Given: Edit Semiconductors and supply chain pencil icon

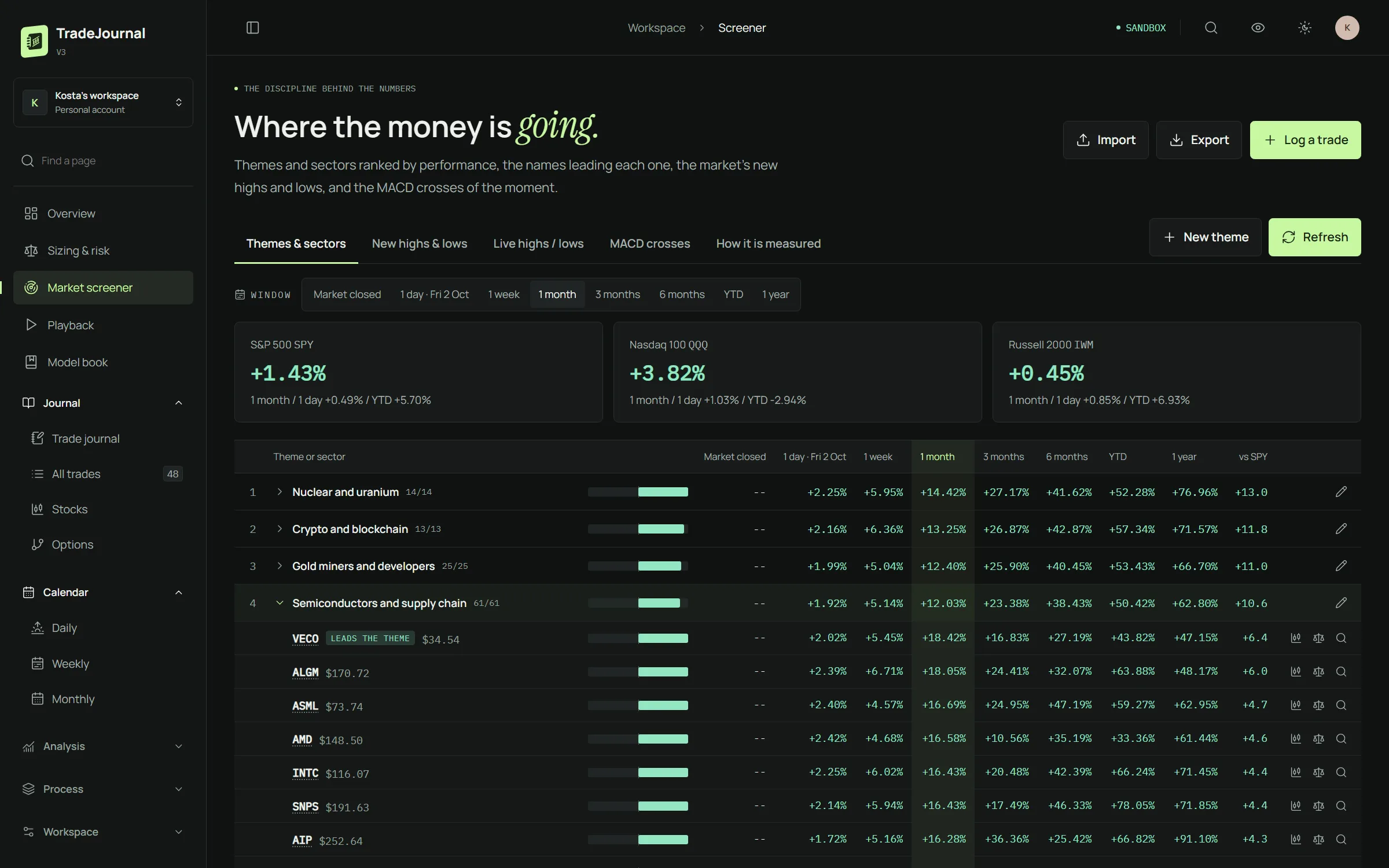Looking at the screenshot, I should (1341, 603).
